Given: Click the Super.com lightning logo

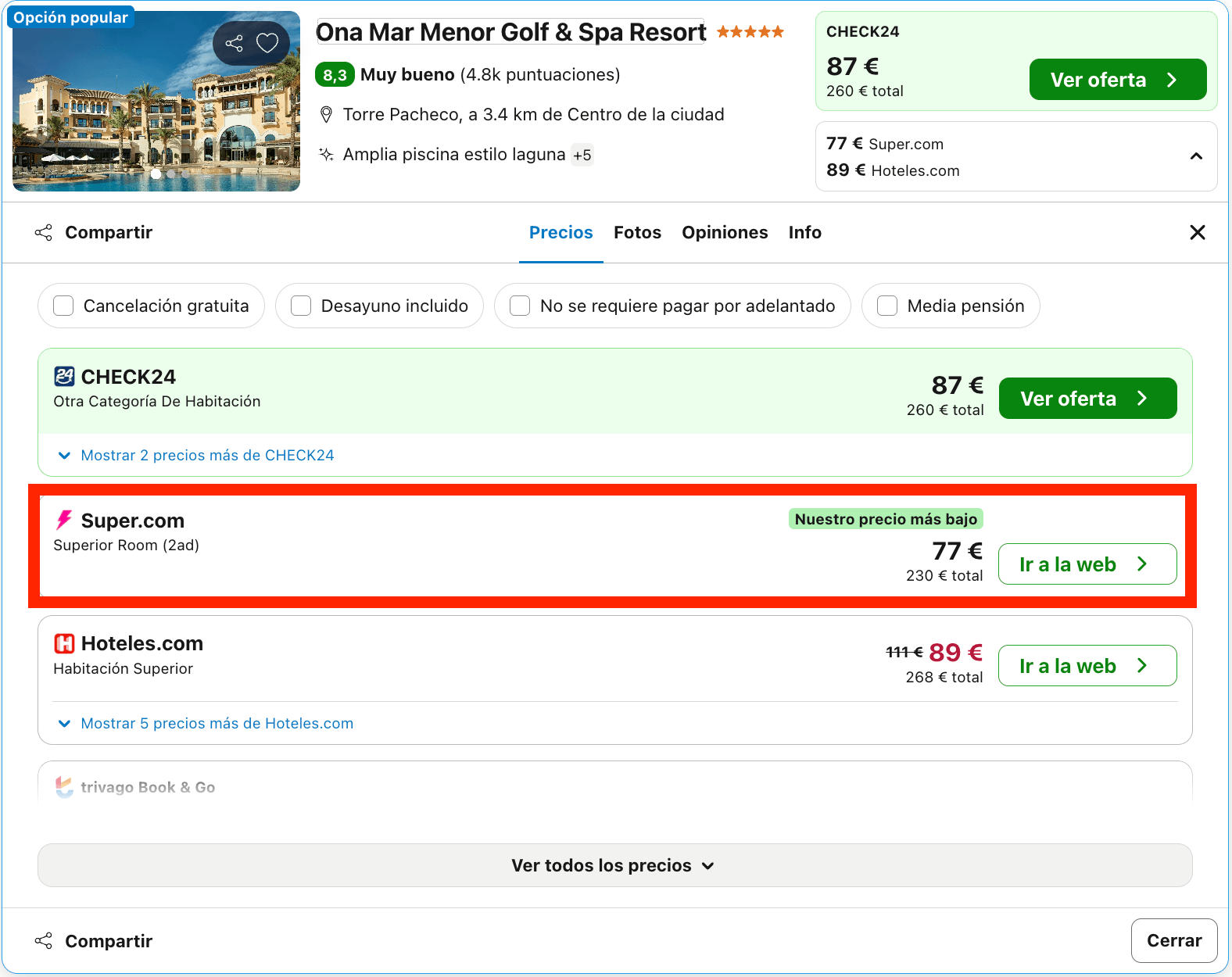Looking at the screenshot, I should [64, 520].
